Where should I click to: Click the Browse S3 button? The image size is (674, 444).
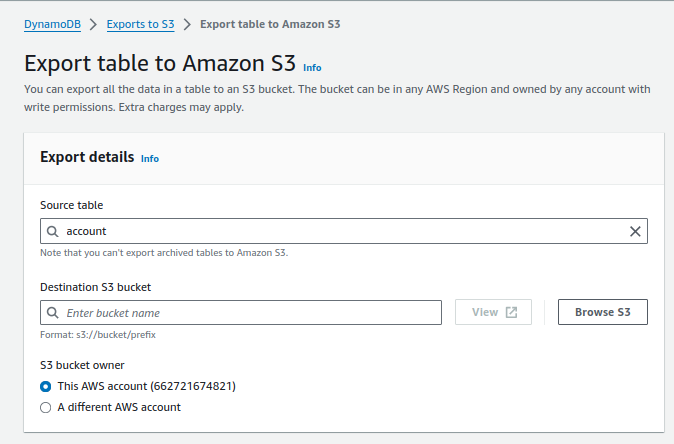(603, 312)
